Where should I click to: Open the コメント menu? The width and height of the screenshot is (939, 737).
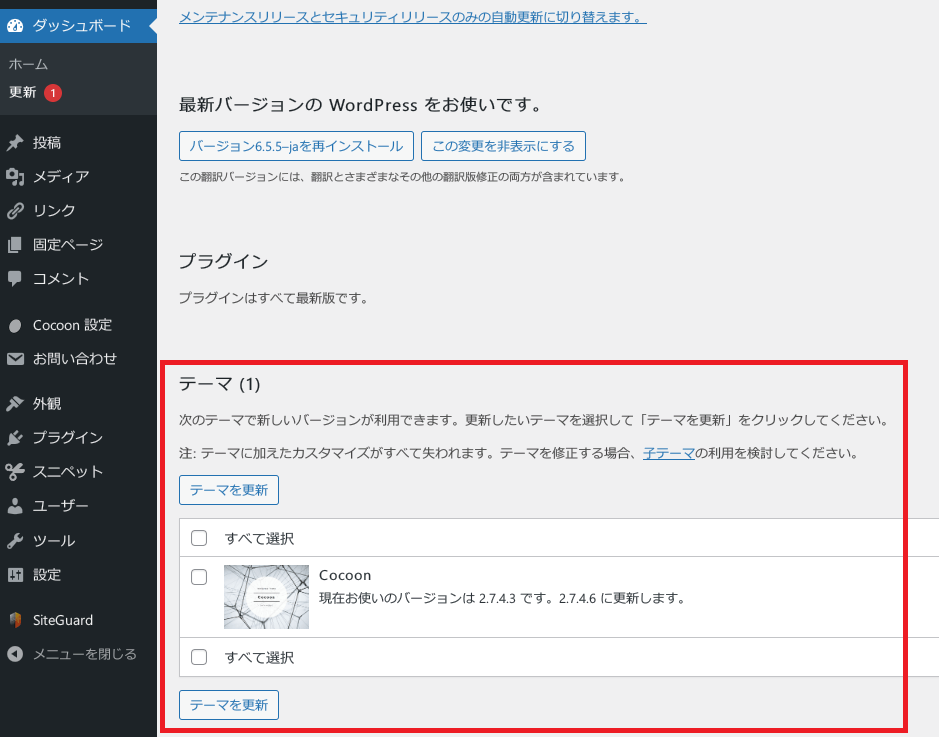tap(78, 278)
